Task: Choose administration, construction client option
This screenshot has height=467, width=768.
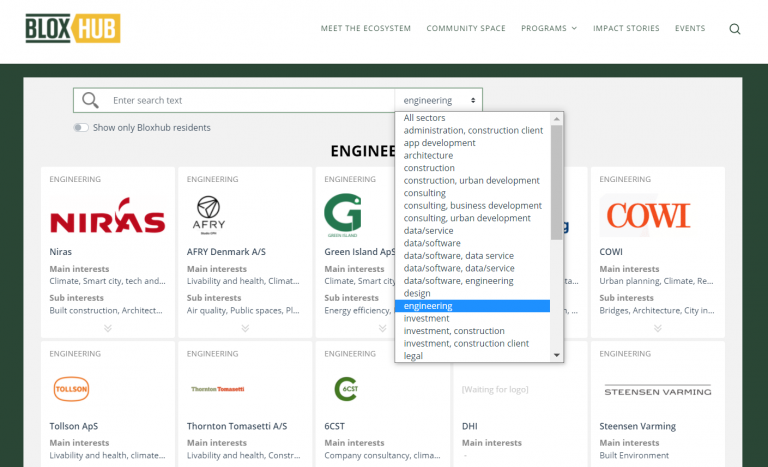Action: 472,130
